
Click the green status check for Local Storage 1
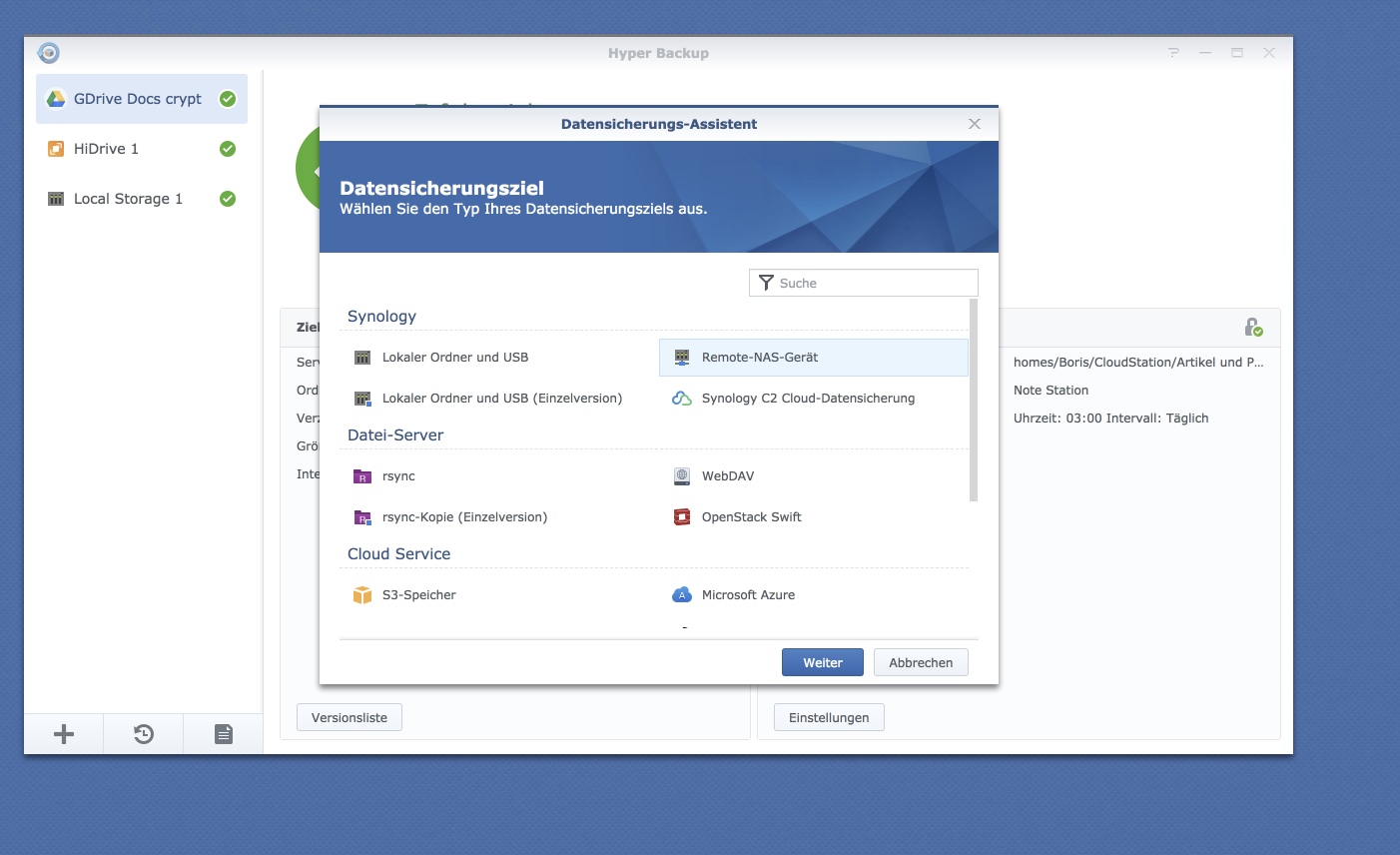click(228, 199)
